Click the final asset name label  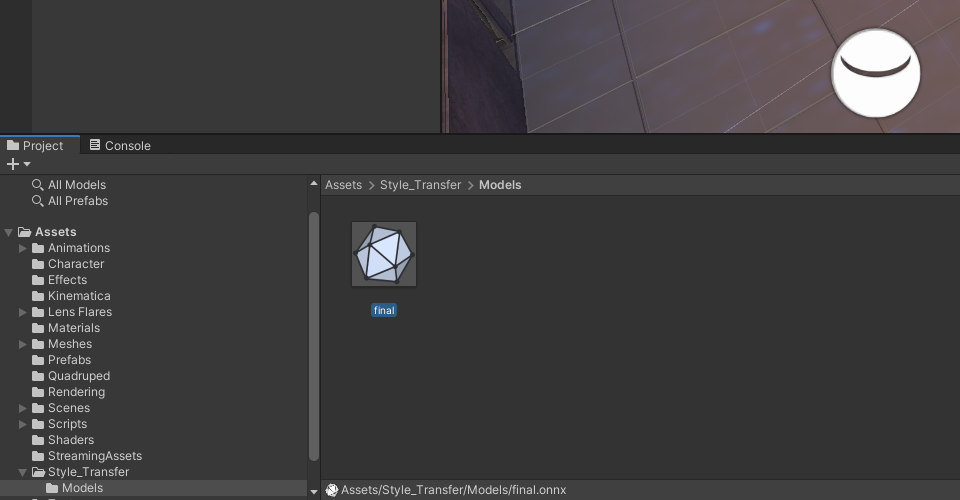384,310
